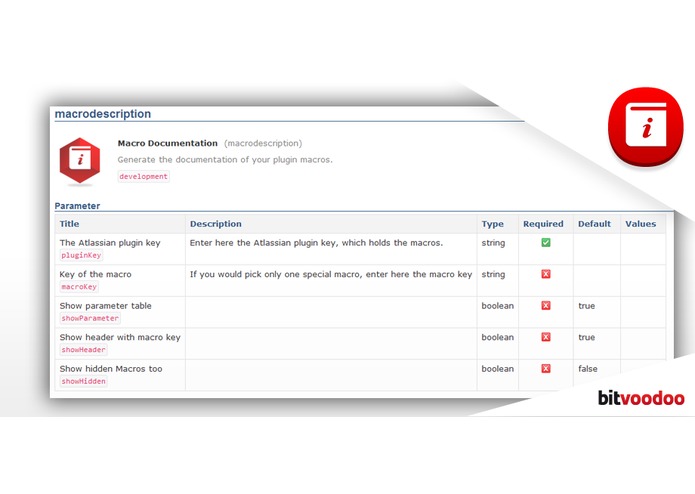Click the Macro Documentation title

coord(168,143)
